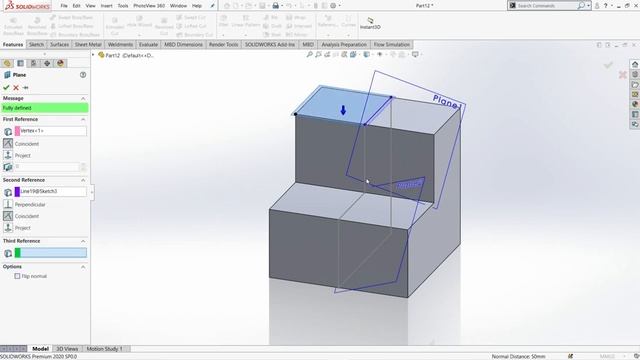The image size is (640, 360).
Task: Collapse the Options section
Action: tap(83, 267)
